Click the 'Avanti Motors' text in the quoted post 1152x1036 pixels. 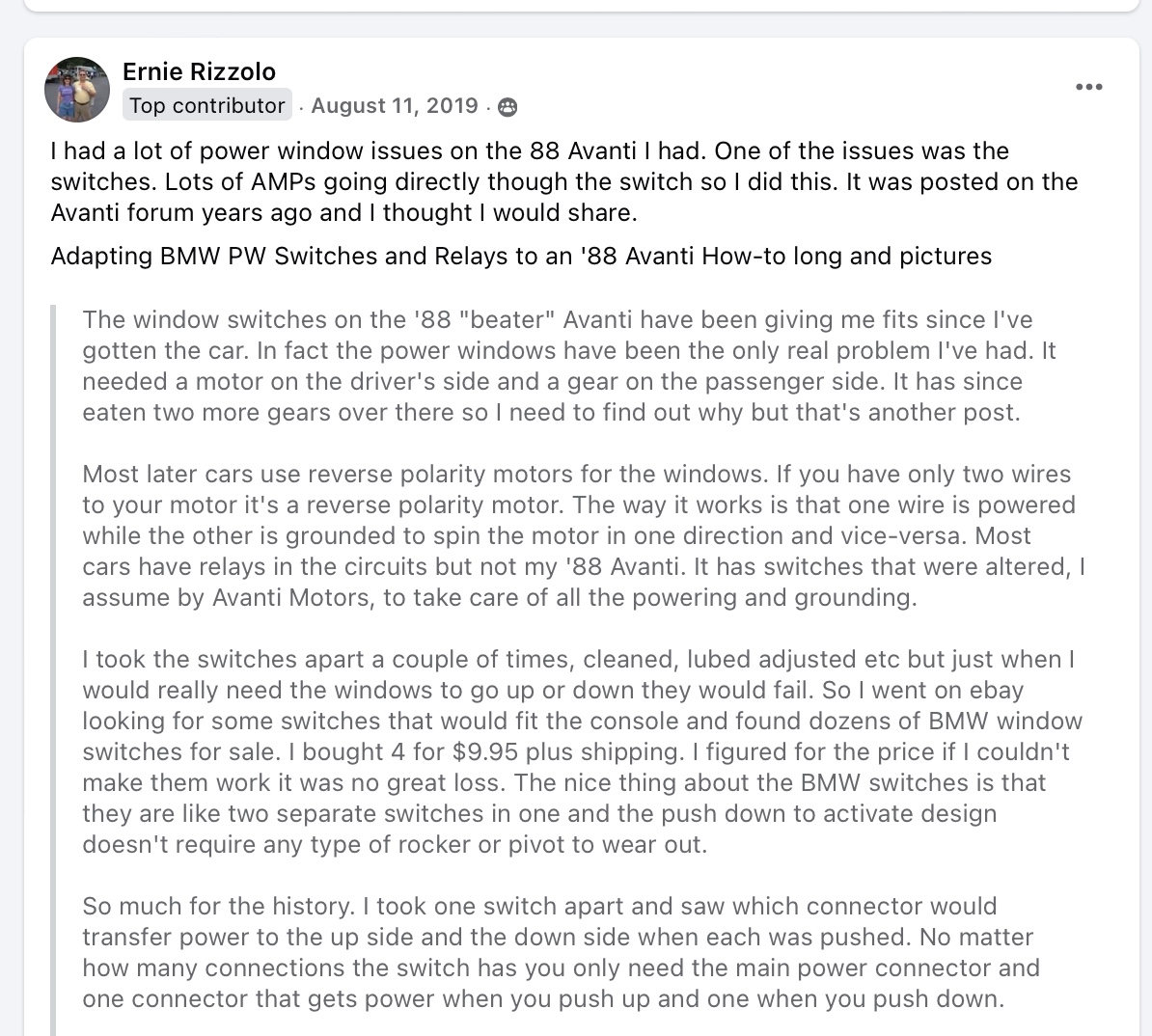[291, 597]
